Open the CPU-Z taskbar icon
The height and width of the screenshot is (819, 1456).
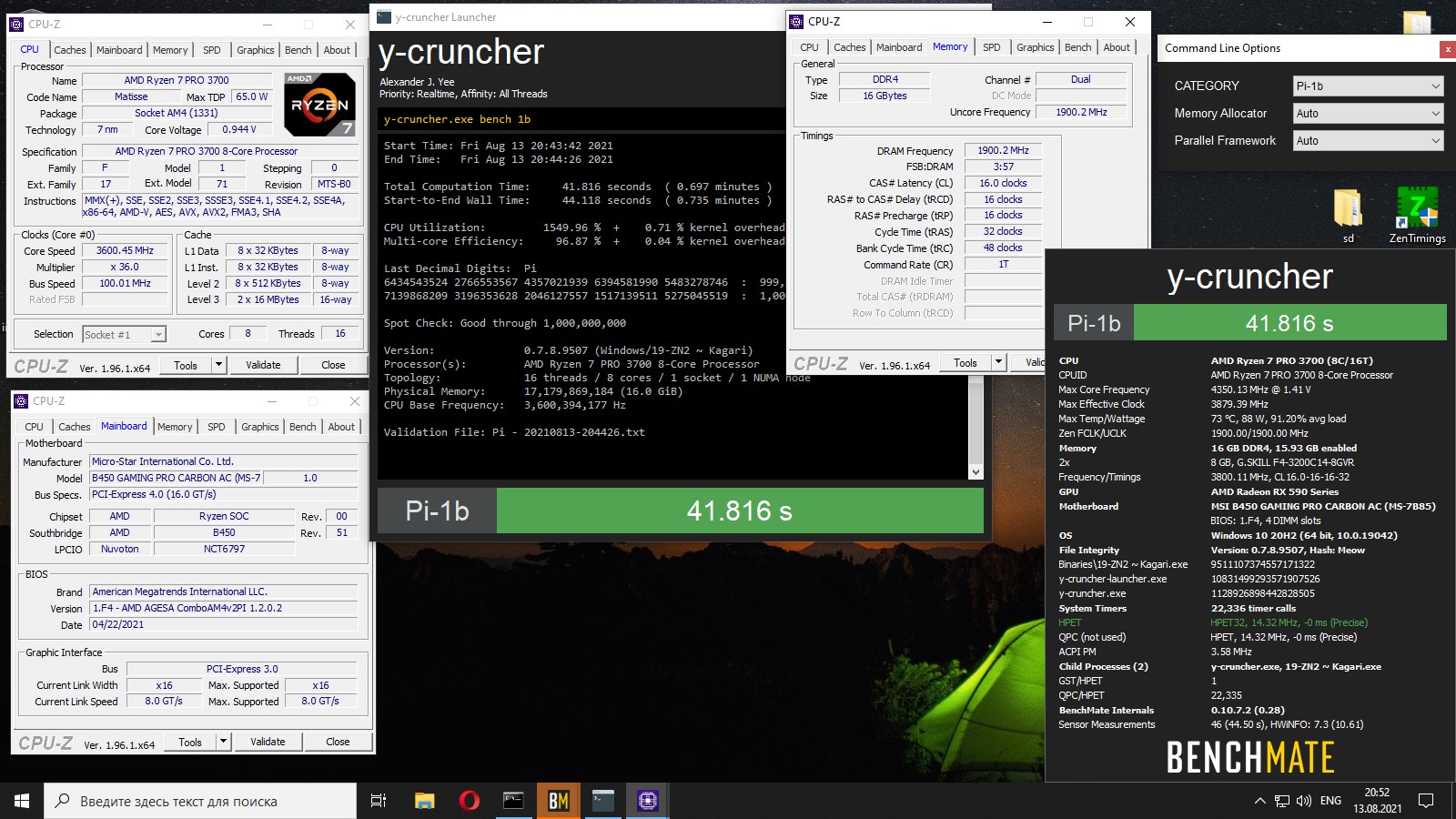(x=647, y=801)
